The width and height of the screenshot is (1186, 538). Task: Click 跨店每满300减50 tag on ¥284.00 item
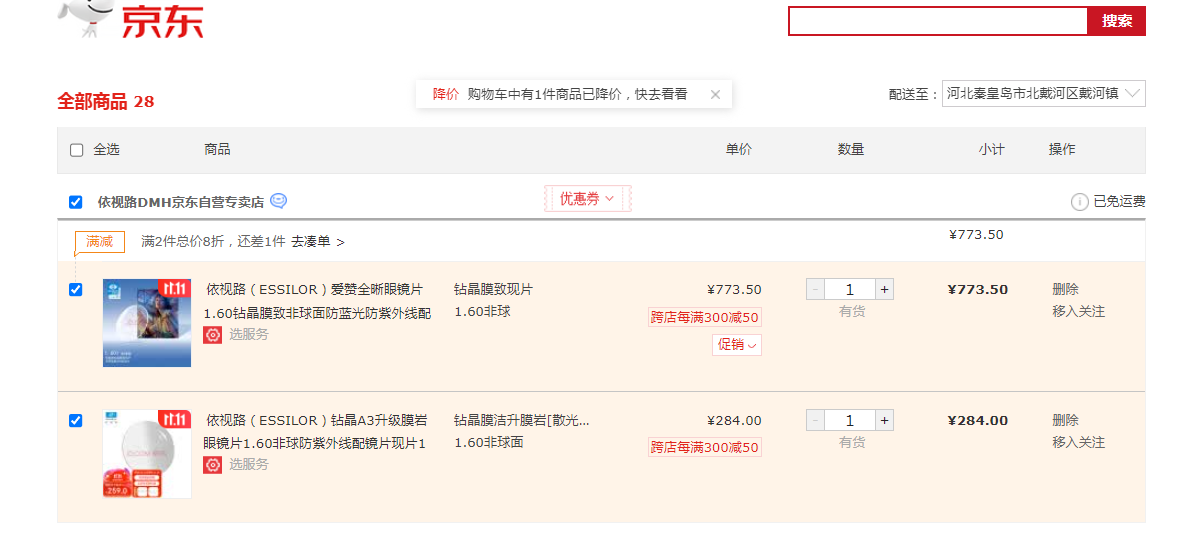[x=704, y=447]
